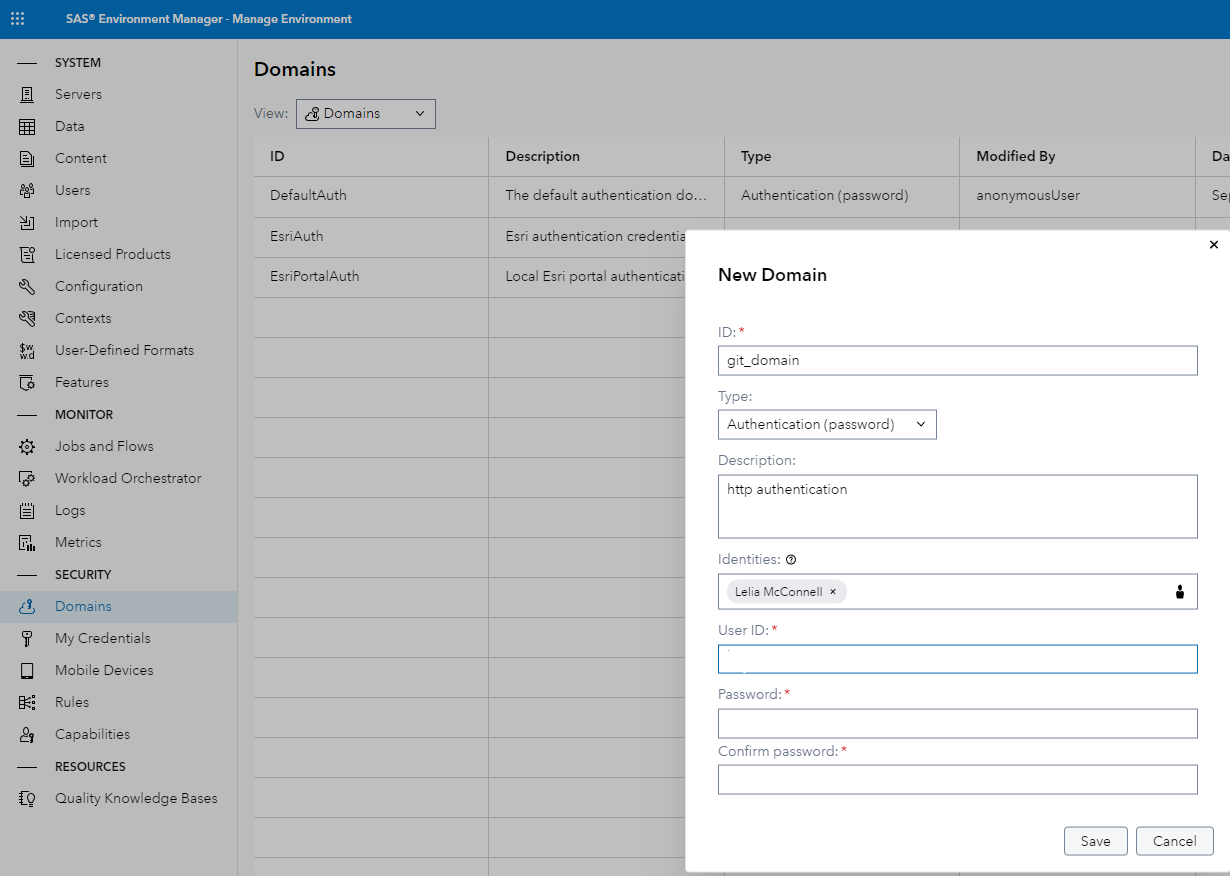Cancel the New Domain dialog
This screenshot has height=876, width=1230.
point(1174,840)
